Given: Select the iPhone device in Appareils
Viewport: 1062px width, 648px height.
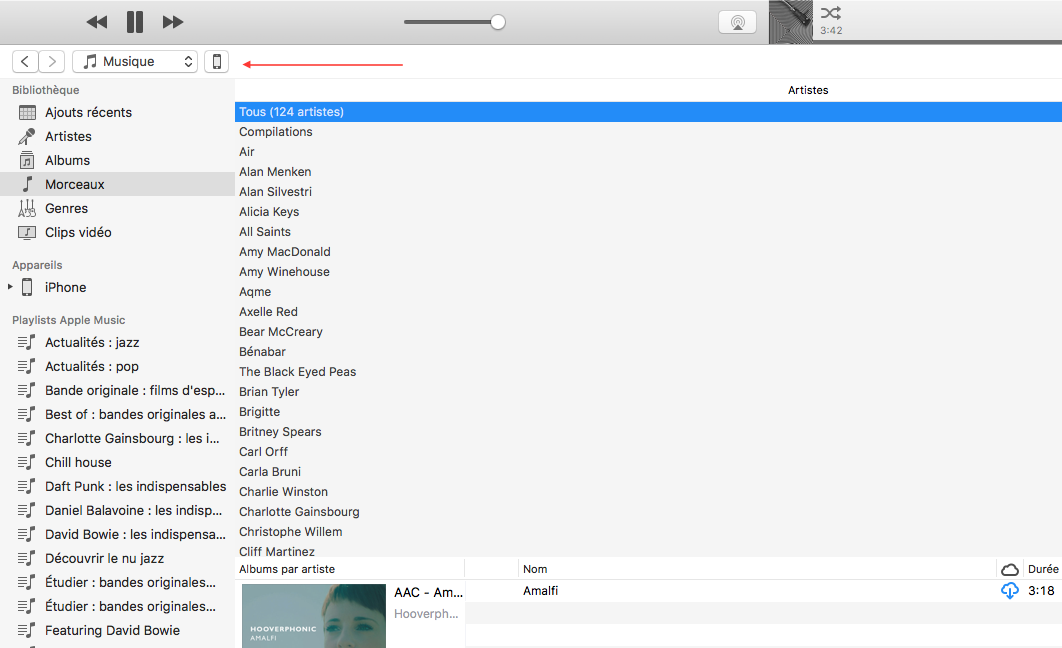Looking at the screenshot, I should coord(117,287).
